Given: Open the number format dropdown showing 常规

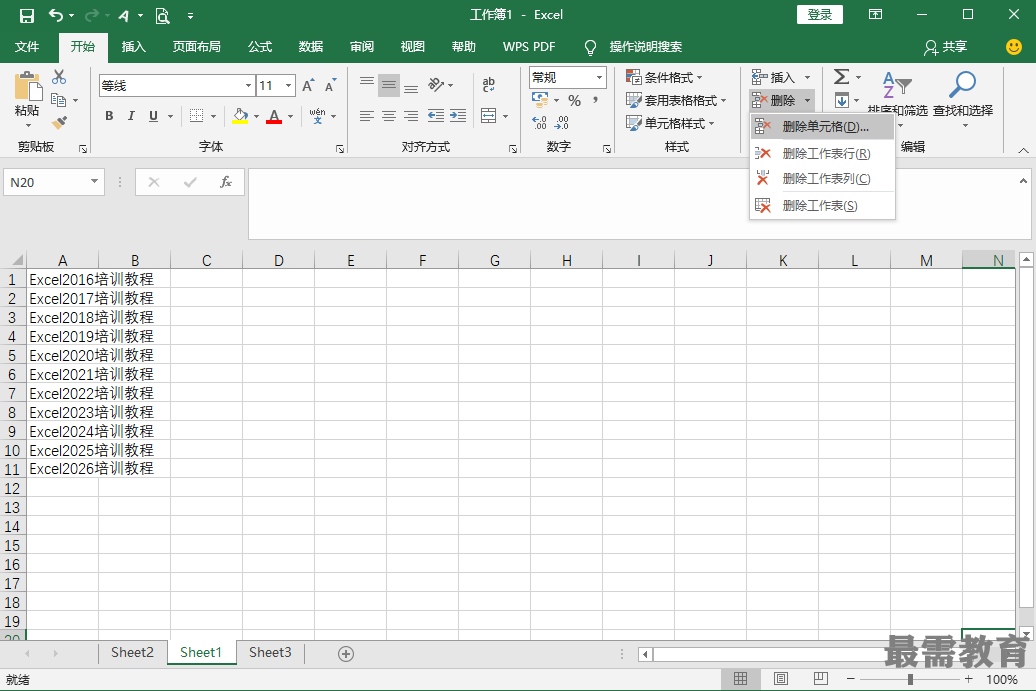Looking at the screenshot, I should 599,77.
